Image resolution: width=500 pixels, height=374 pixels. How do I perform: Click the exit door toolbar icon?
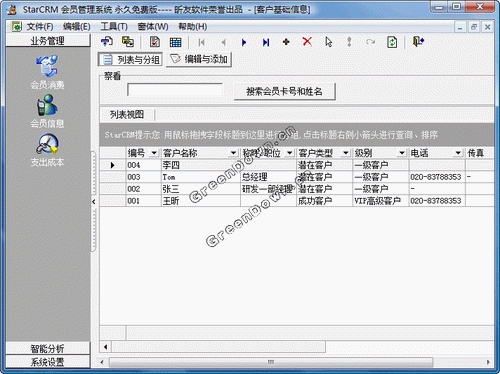pos(418,42)
